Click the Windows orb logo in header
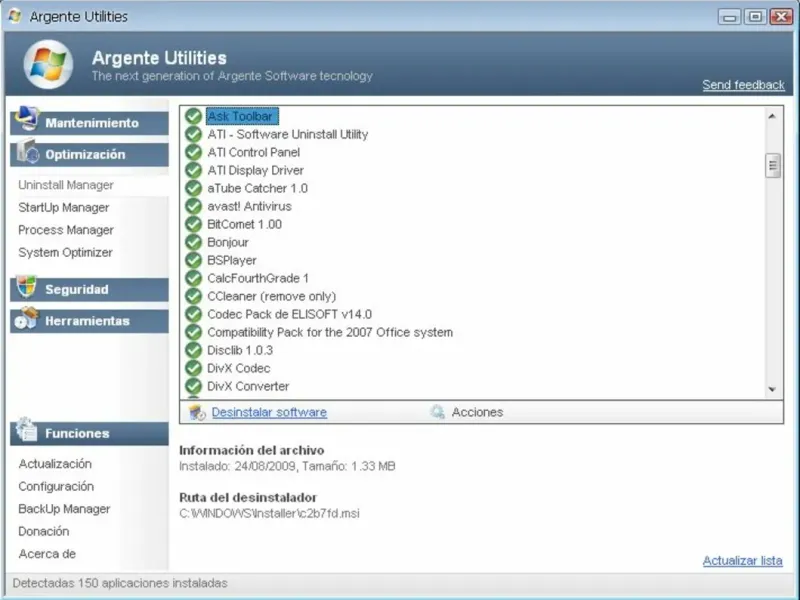 (48, 64)
